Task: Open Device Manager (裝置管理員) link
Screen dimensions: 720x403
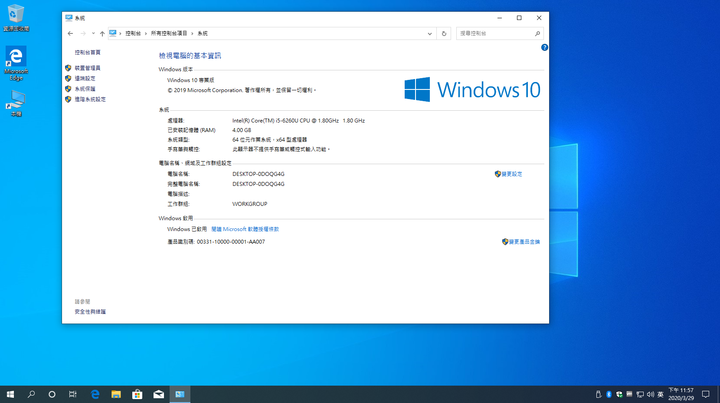Action: (87, 68)
